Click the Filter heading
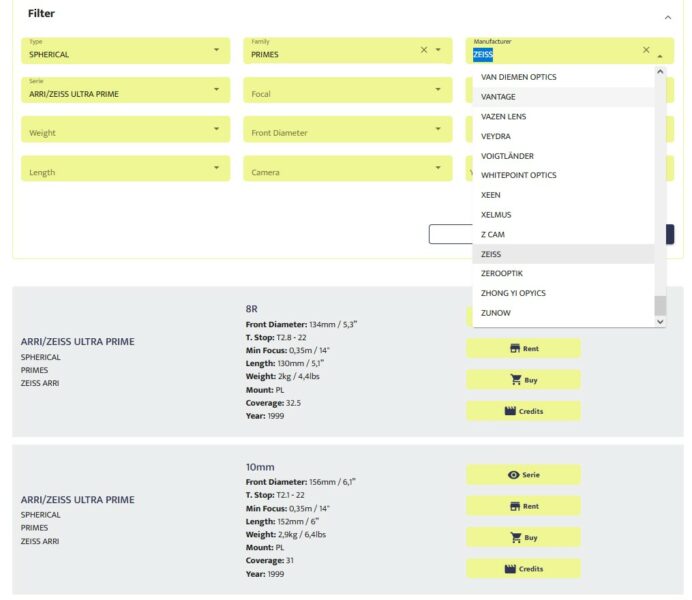Image resolution: width=692 pixels, height=600 pixels. (x=41, y=13)
